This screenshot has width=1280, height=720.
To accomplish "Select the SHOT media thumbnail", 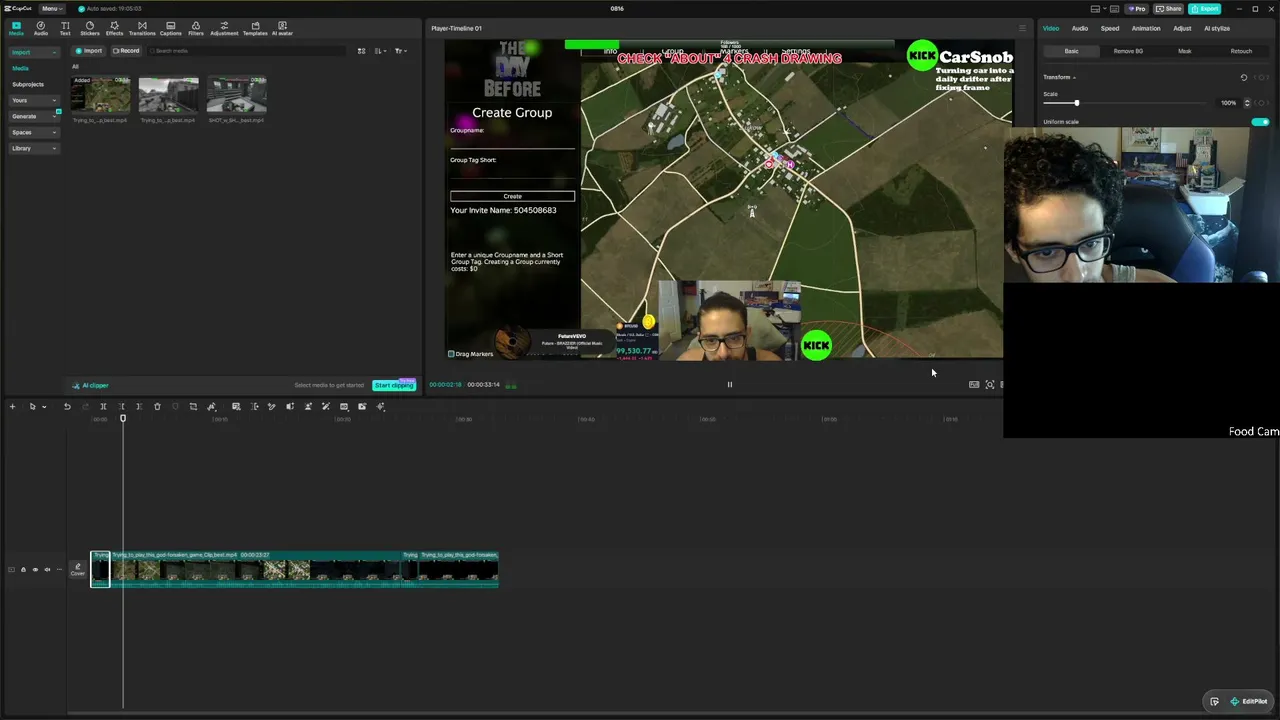I will [x=237, y=95].
